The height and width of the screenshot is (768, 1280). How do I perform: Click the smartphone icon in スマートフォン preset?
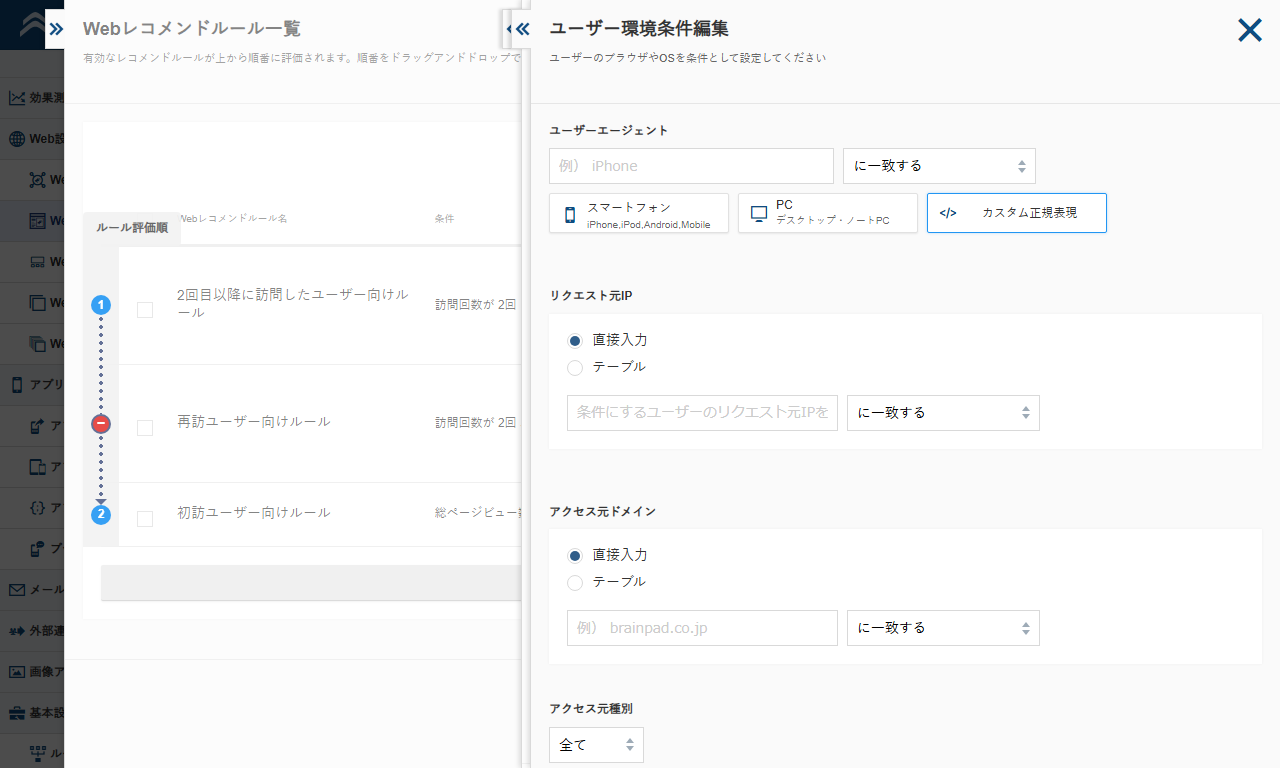pyautogui.click(x=570, y=214)
